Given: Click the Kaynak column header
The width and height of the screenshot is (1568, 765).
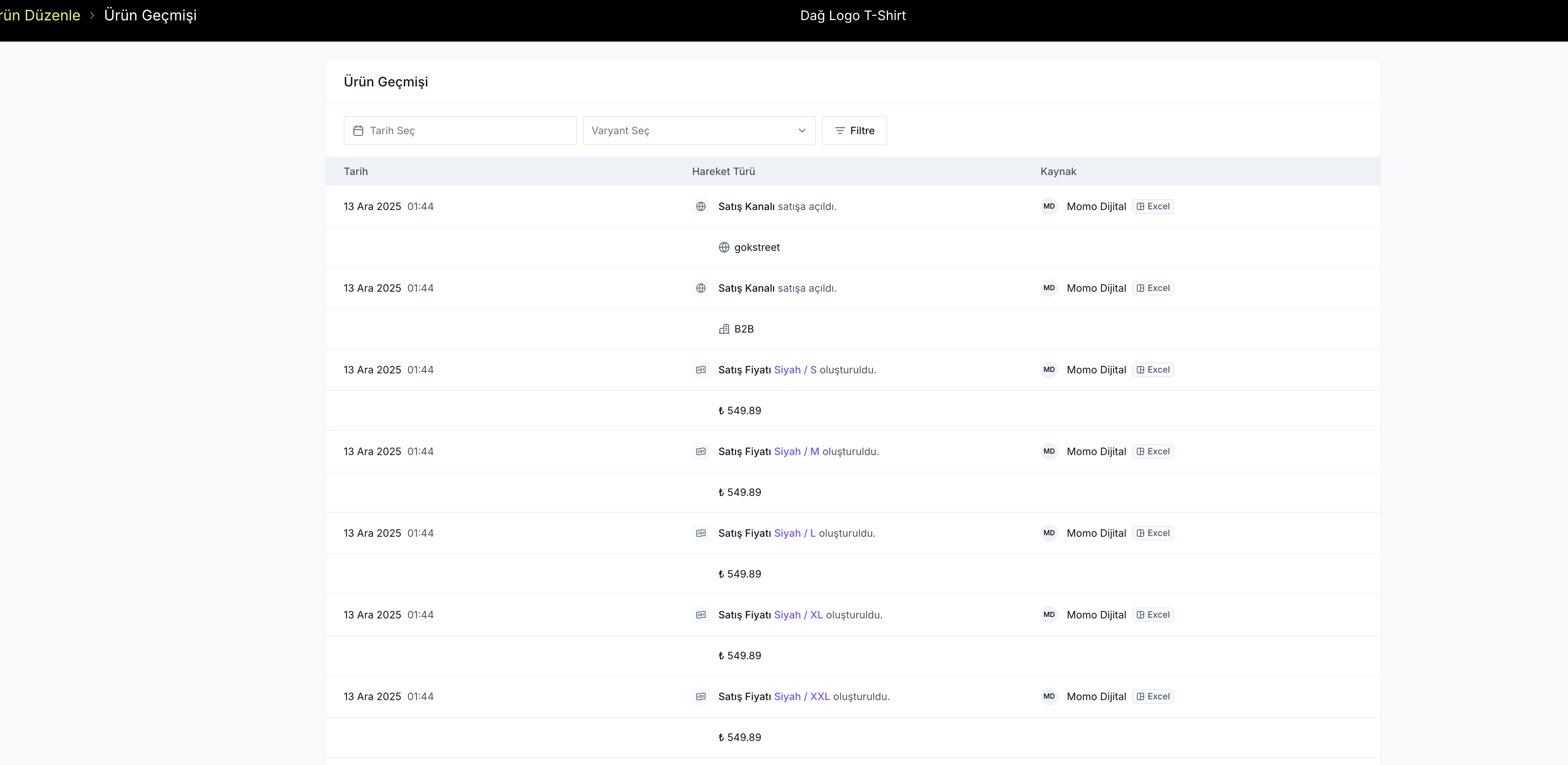Looking at the screenshot, I should (1058, 171).
